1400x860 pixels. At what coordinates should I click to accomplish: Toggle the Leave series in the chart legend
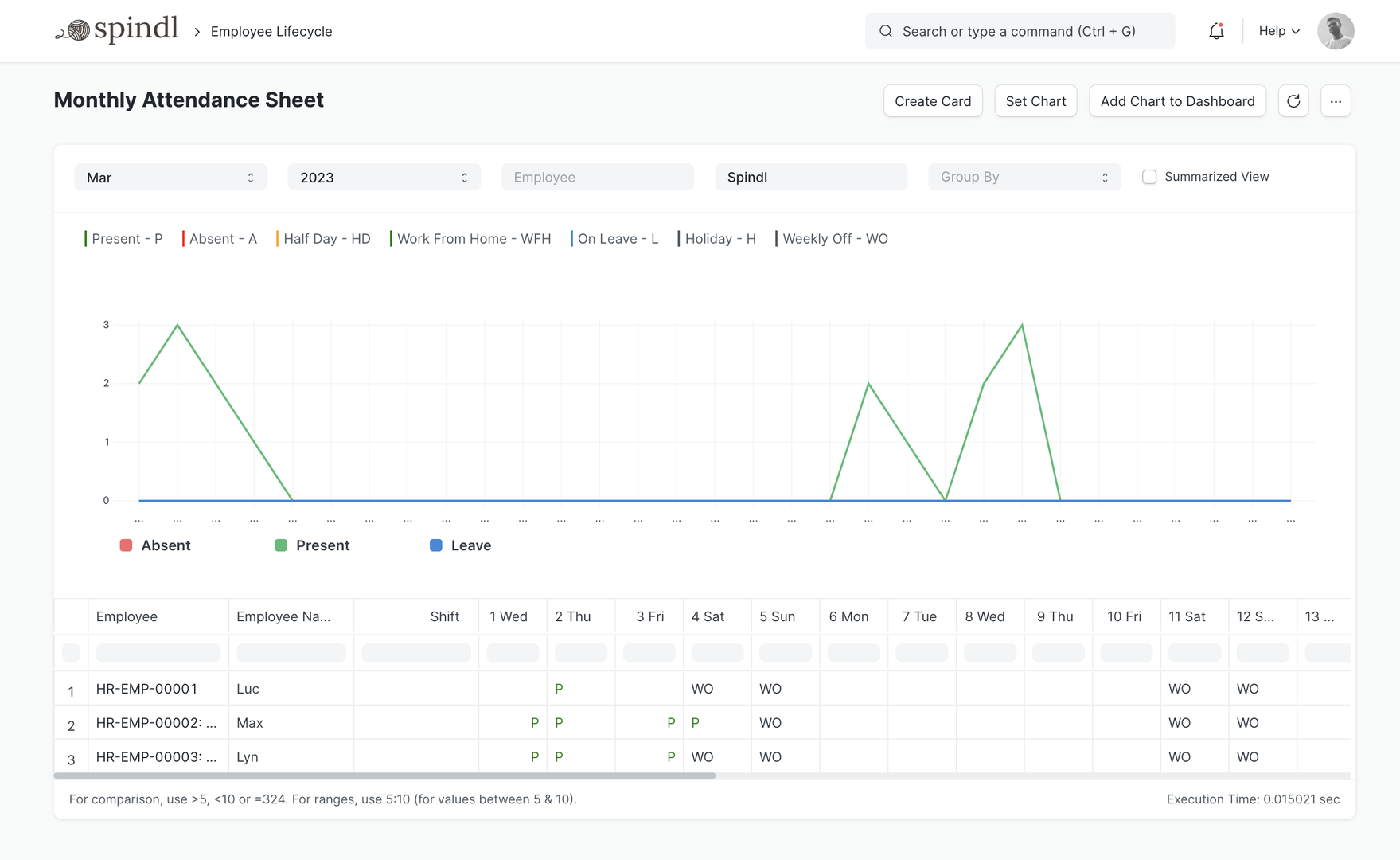(x=460, y=545)
